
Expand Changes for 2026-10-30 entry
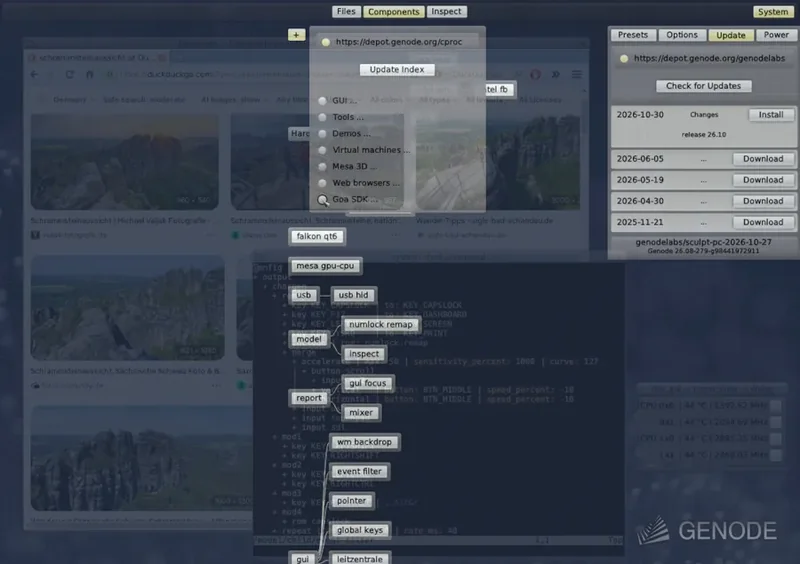point(704,115)
